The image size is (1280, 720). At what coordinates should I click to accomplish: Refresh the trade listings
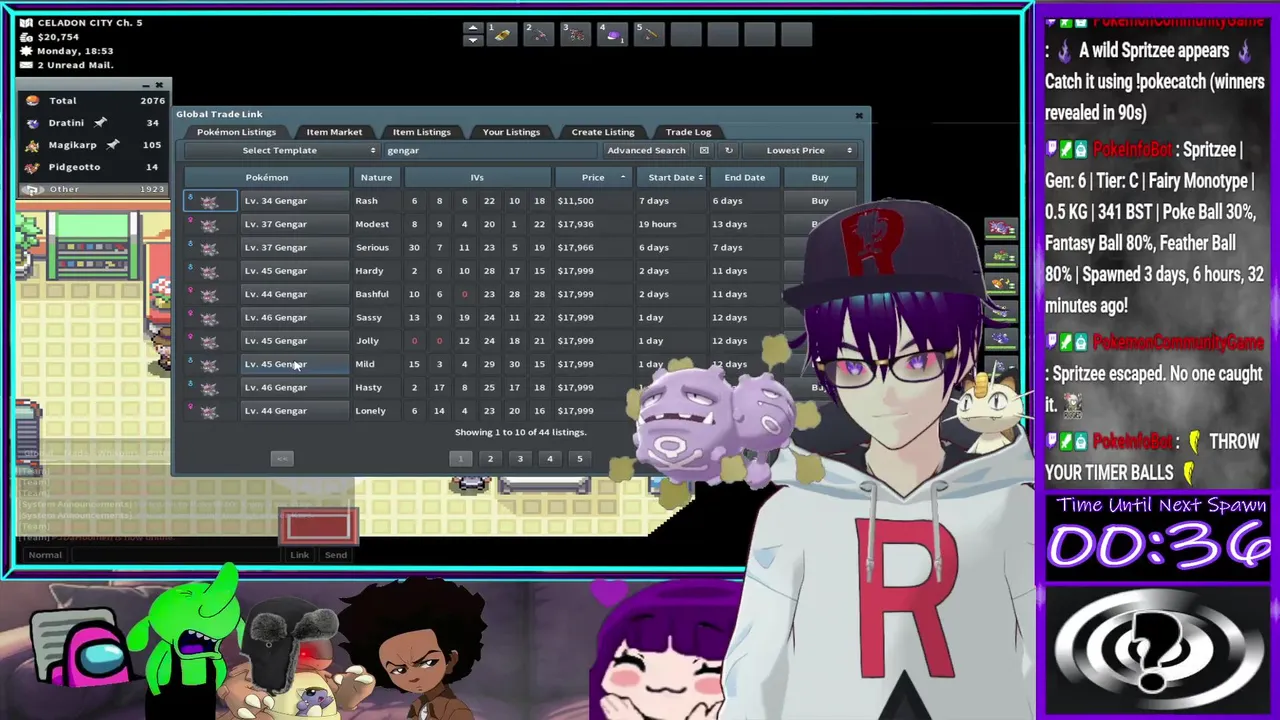pyautogui.click(x=728, y=150)
